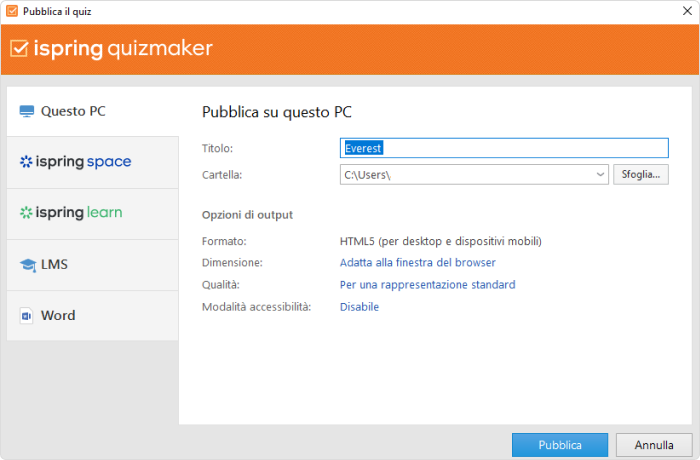Click the graduation cap LMS icon
This screenshot has height=460, width=700.
click(28, 265)
